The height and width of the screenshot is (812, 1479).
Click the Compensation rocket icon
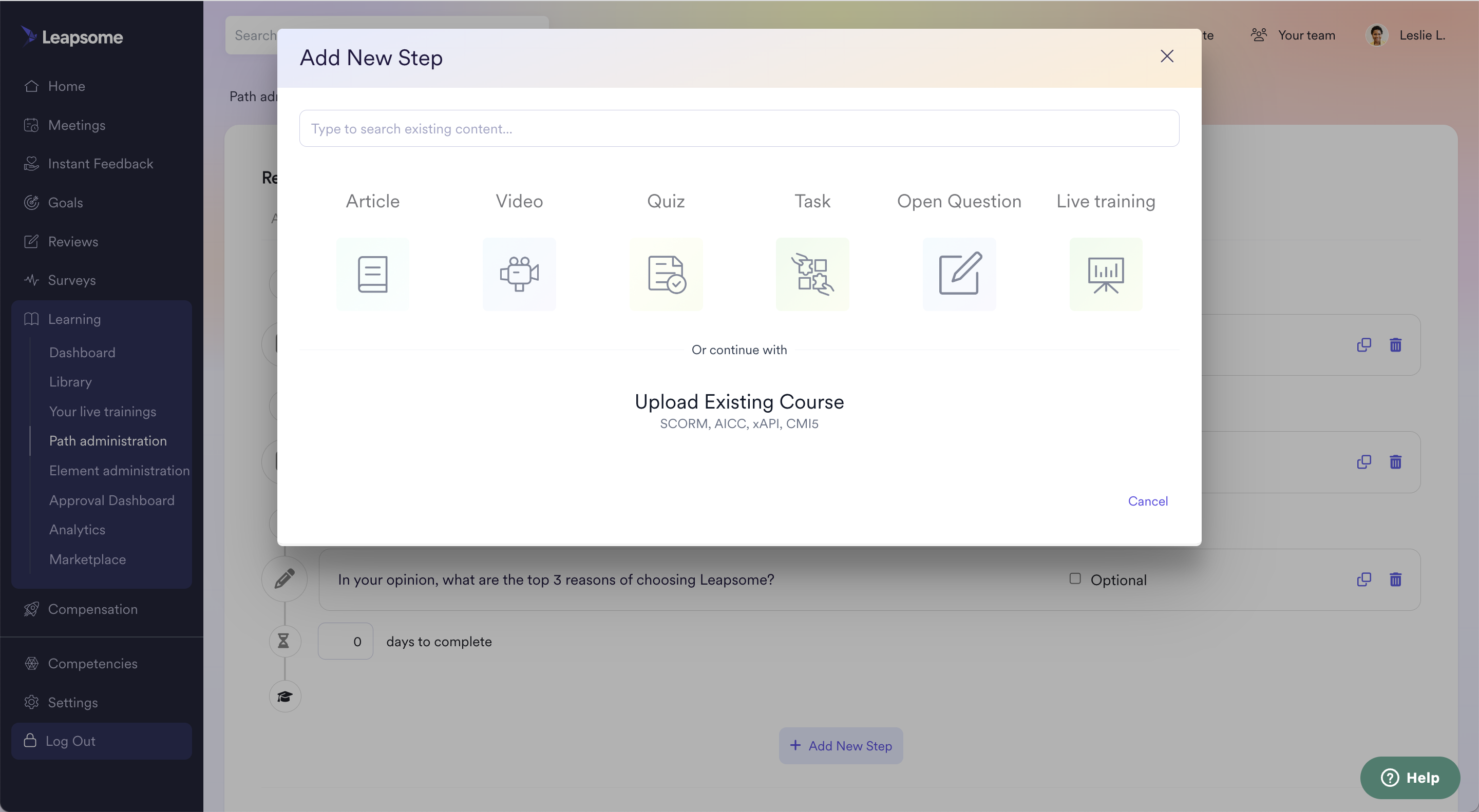tap(31, 609)
